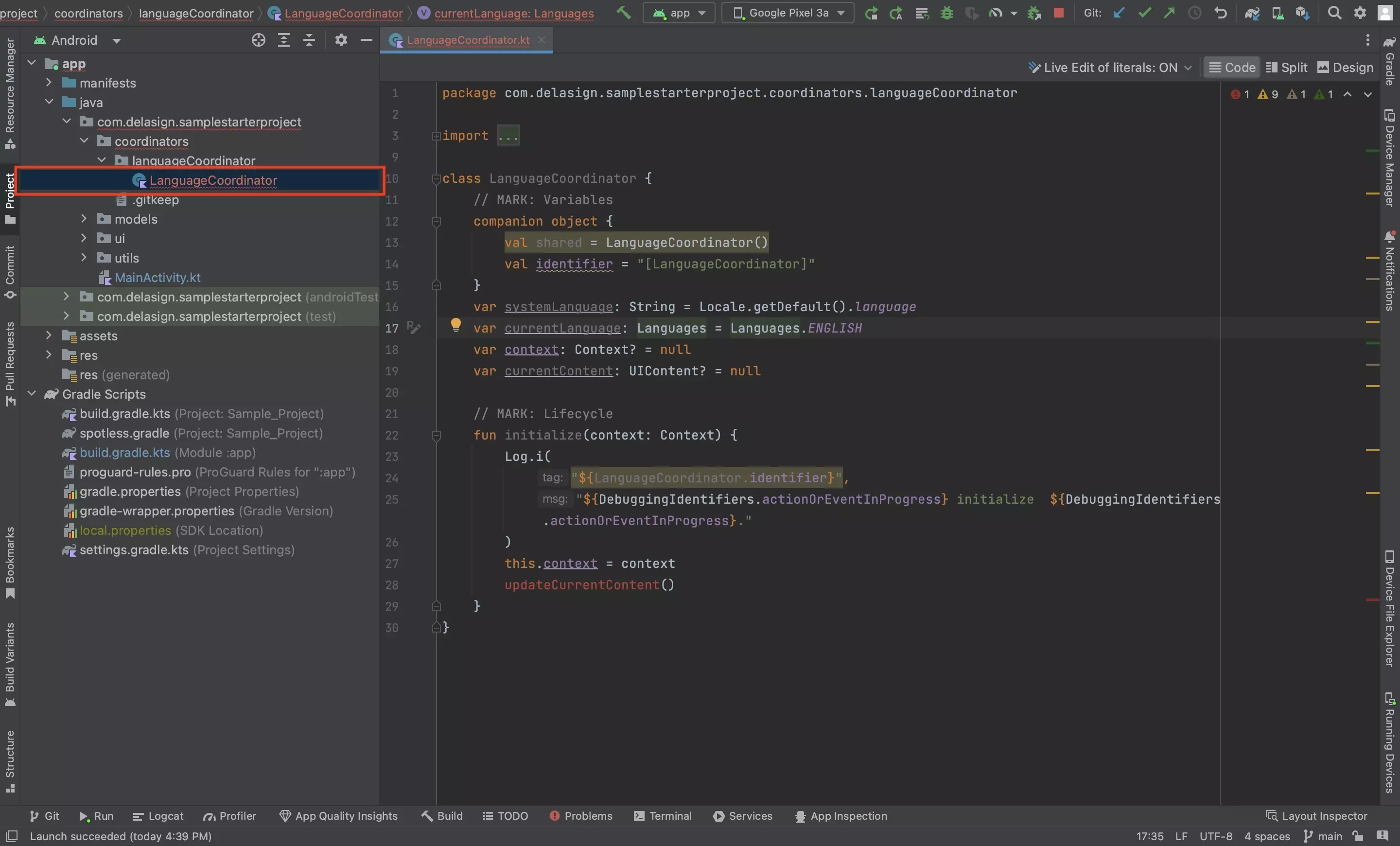Screen dimensions: 1400x846
Task: Click the red Stop button
Action: (x=1059, y=13)
